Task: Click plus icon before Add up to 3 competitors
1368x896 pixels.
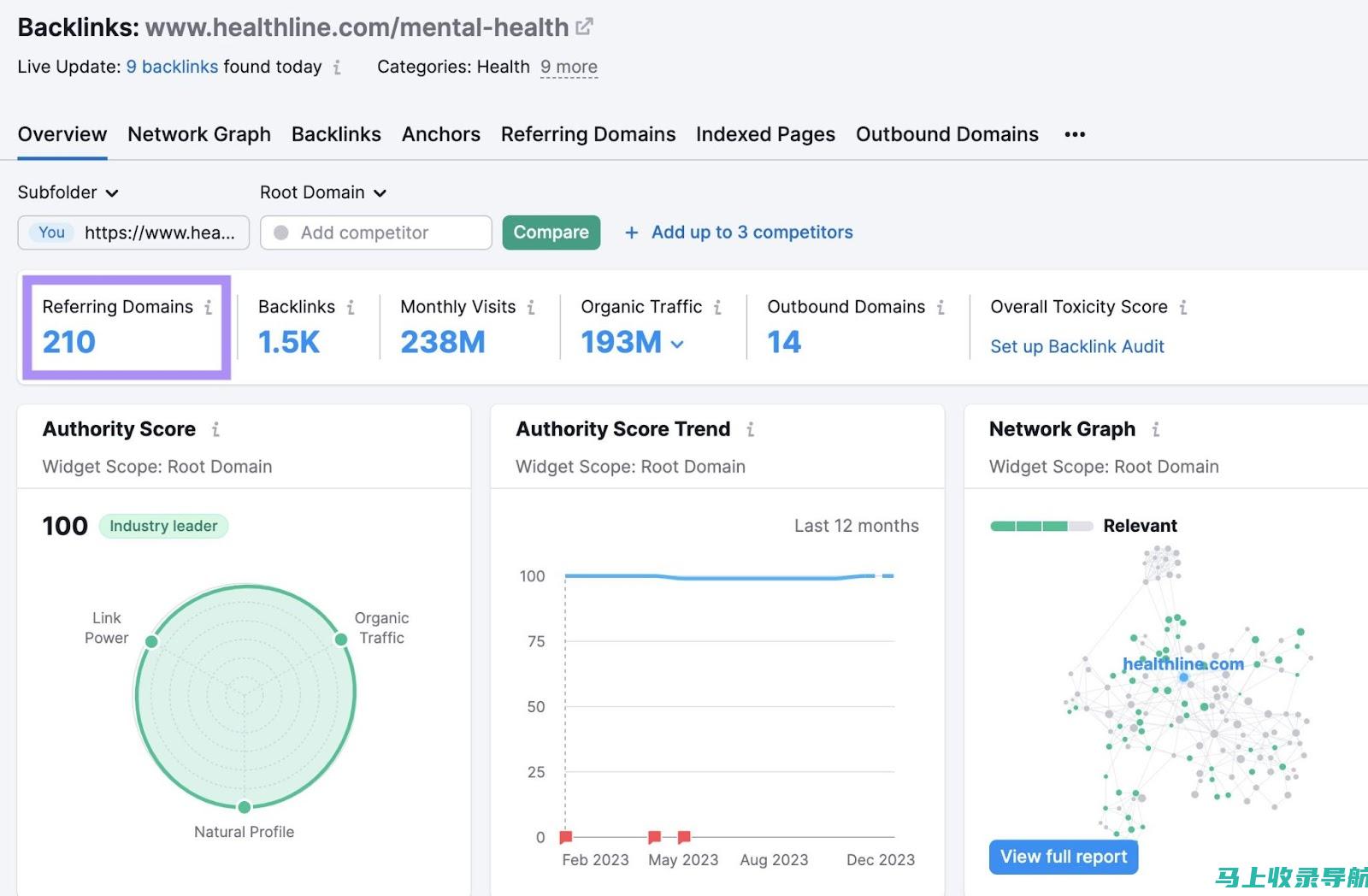Action: pos(631,233)
